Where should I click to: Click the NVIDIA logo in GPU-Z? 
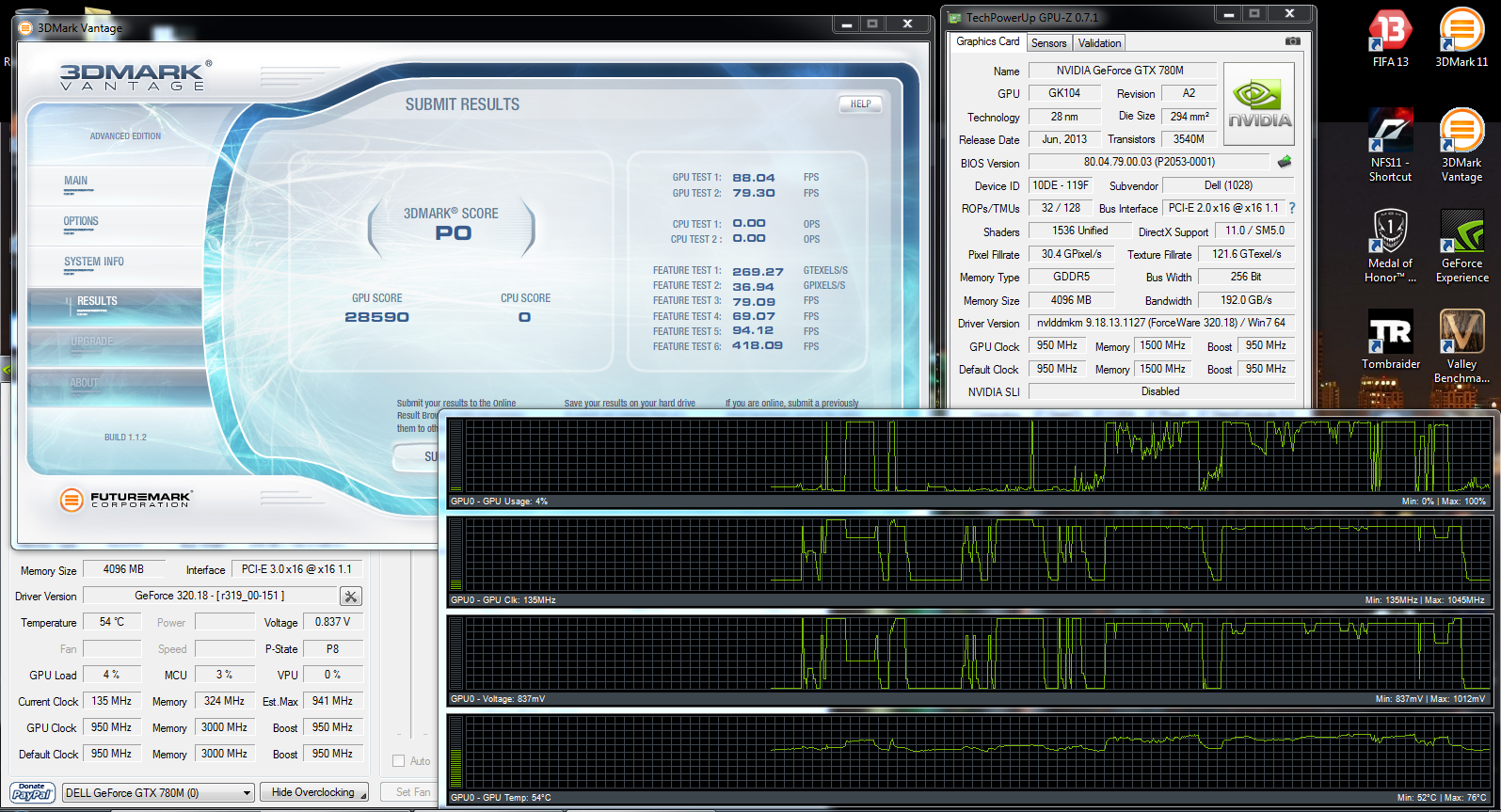pos(1259,103)
